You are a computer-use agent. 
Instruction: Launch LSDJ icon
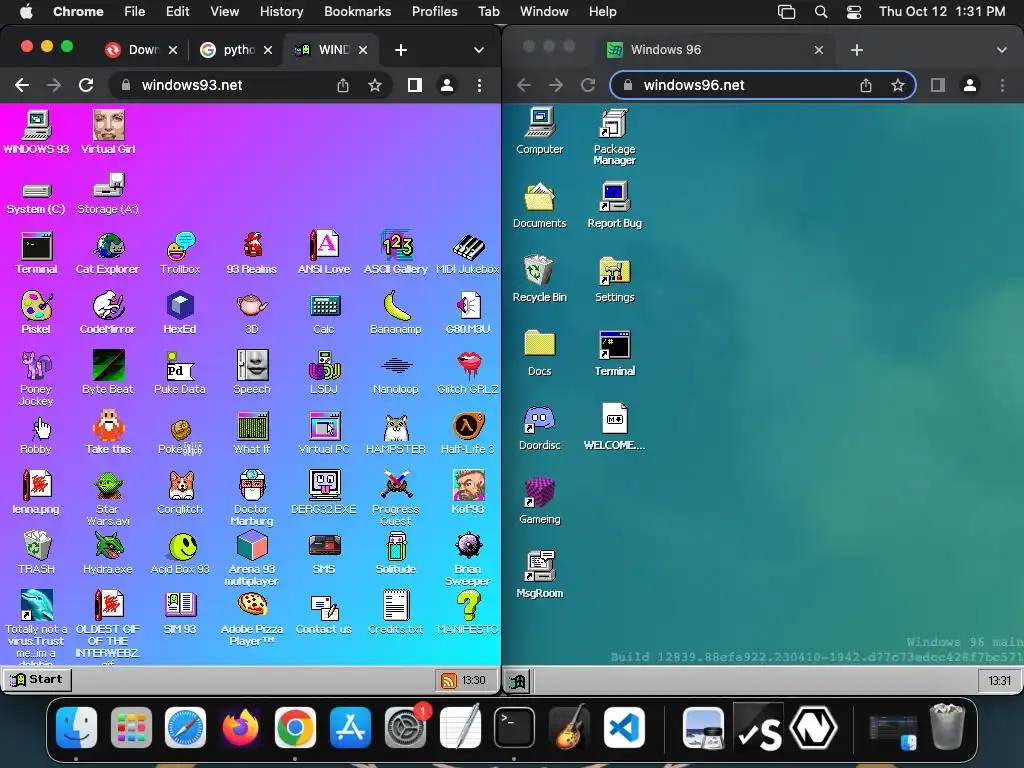click(324, 373)
